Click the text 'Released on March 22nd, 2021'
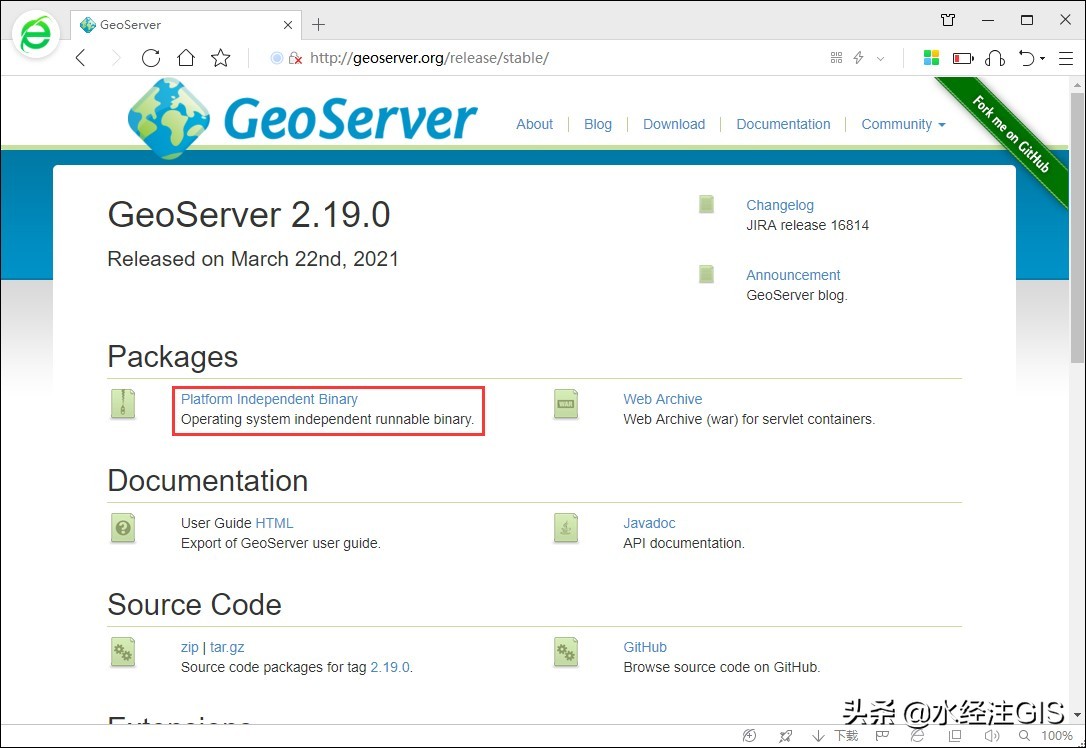Image resolution: width=1086 pixels, height=748 pixels. [253, 259]
